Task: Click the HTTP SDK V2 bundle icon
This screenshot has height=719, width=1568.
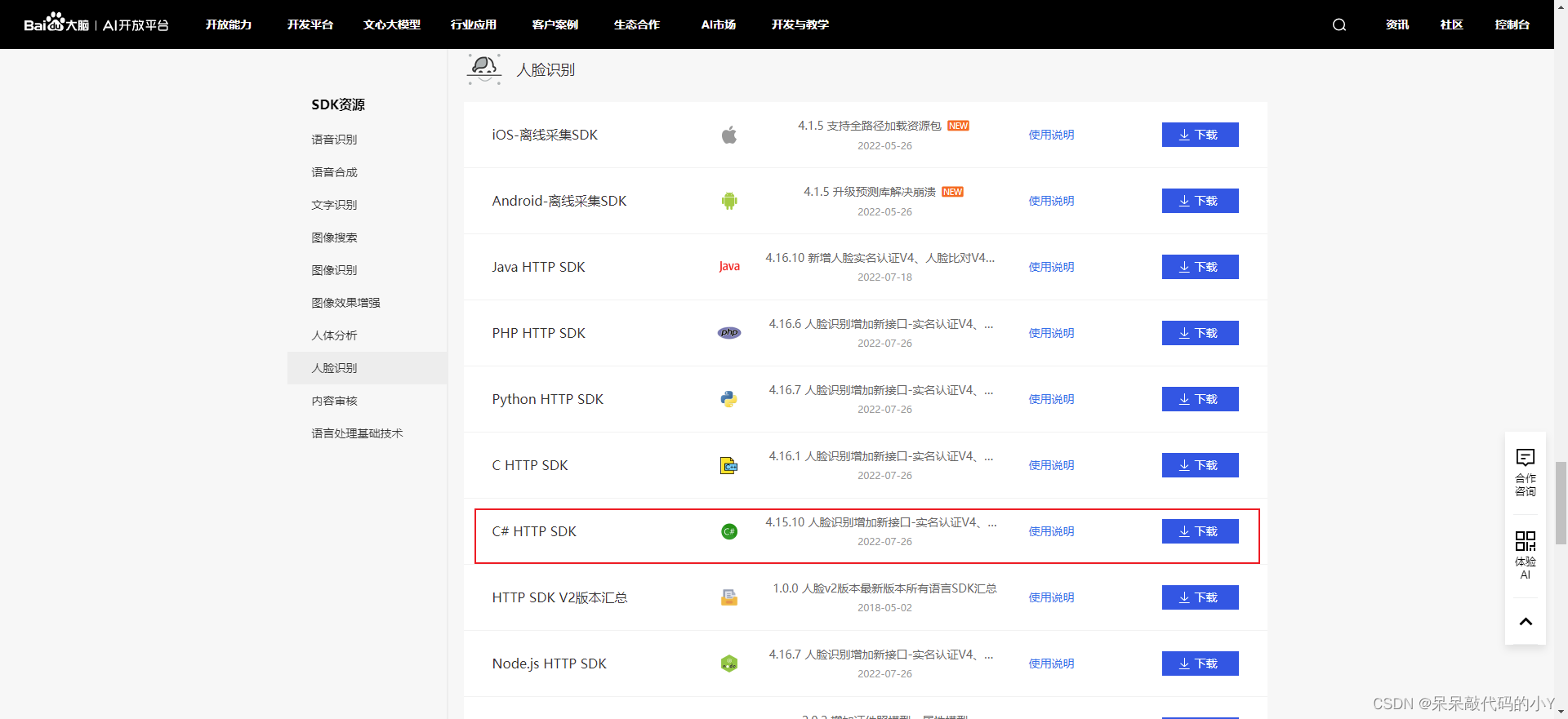Action: (729, 597)
